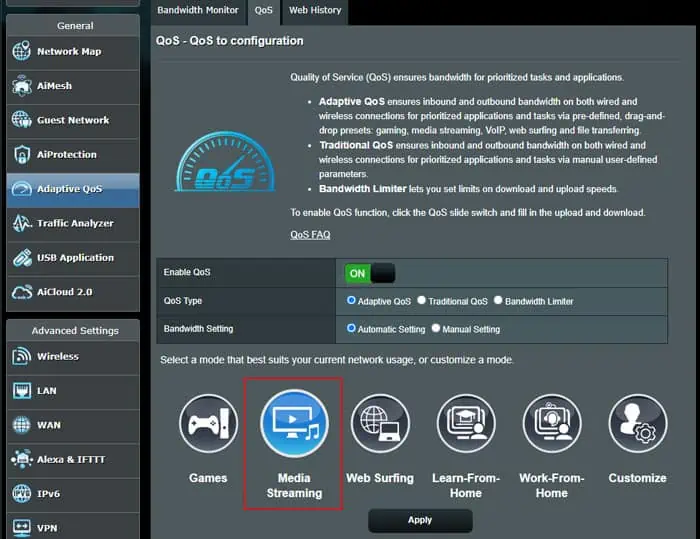Viewport: 700px width, 539px height.
Task: Select the Traditional QoS radio button
Action: tap(421, 300)
